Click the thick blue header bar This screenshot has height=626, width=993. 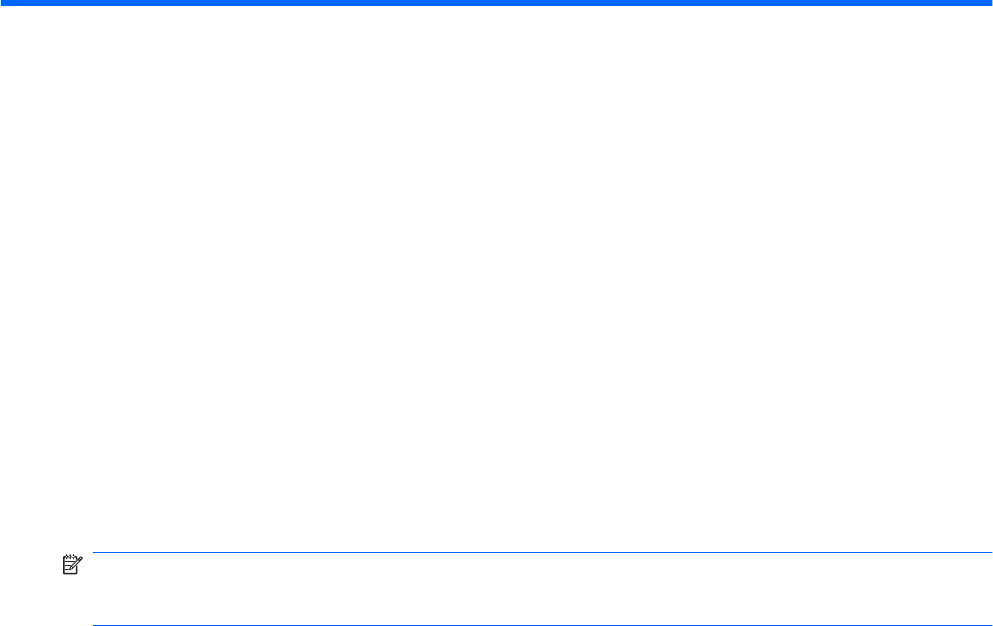[496, 3]
